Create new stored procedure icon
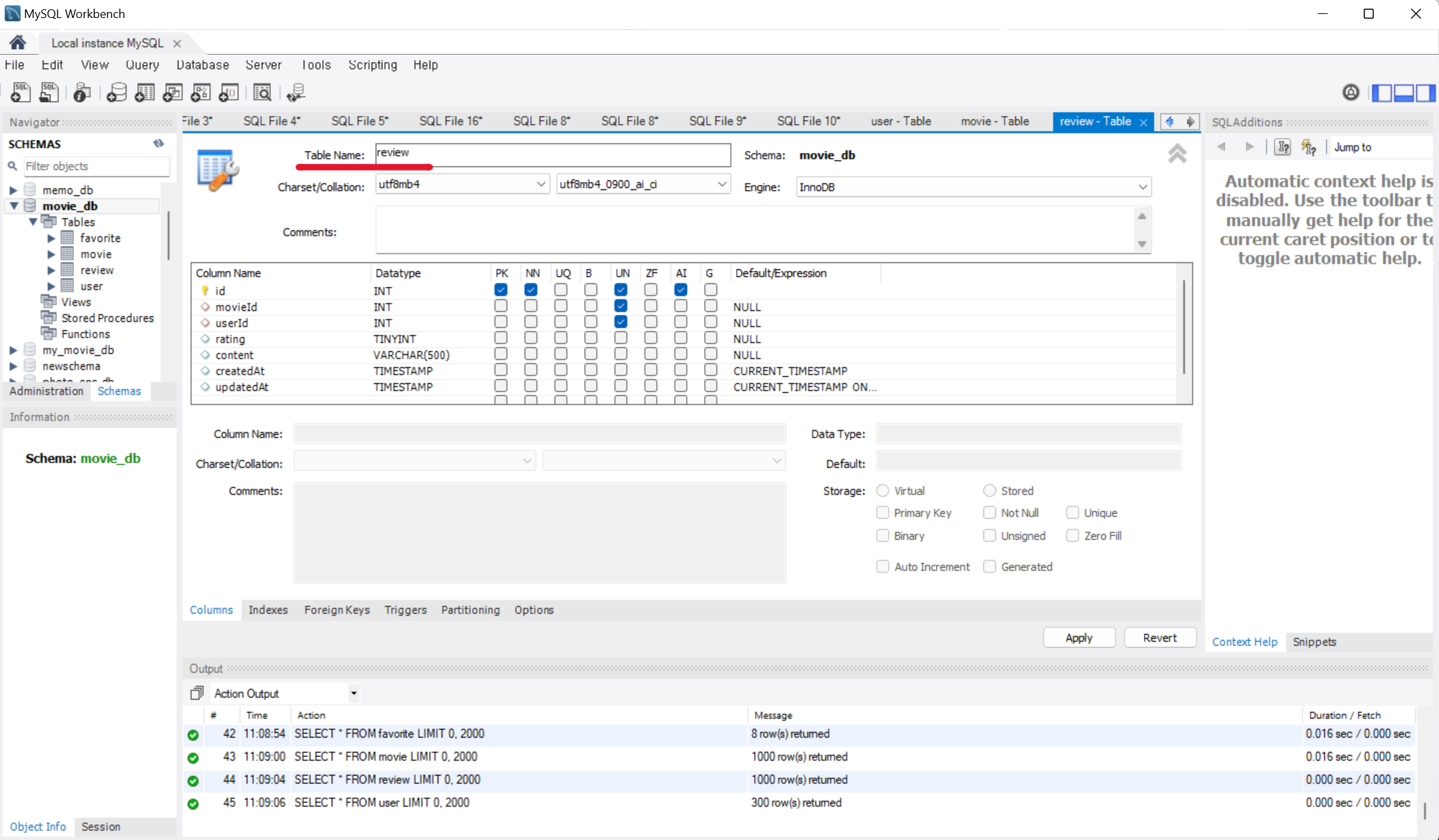This screenshot has width=1439, height=840. [201, 92]
